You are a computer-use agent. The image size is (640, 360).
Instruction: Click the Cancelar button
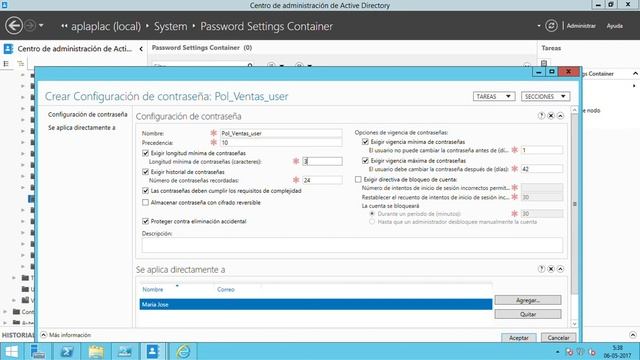(x=558, y=338)
